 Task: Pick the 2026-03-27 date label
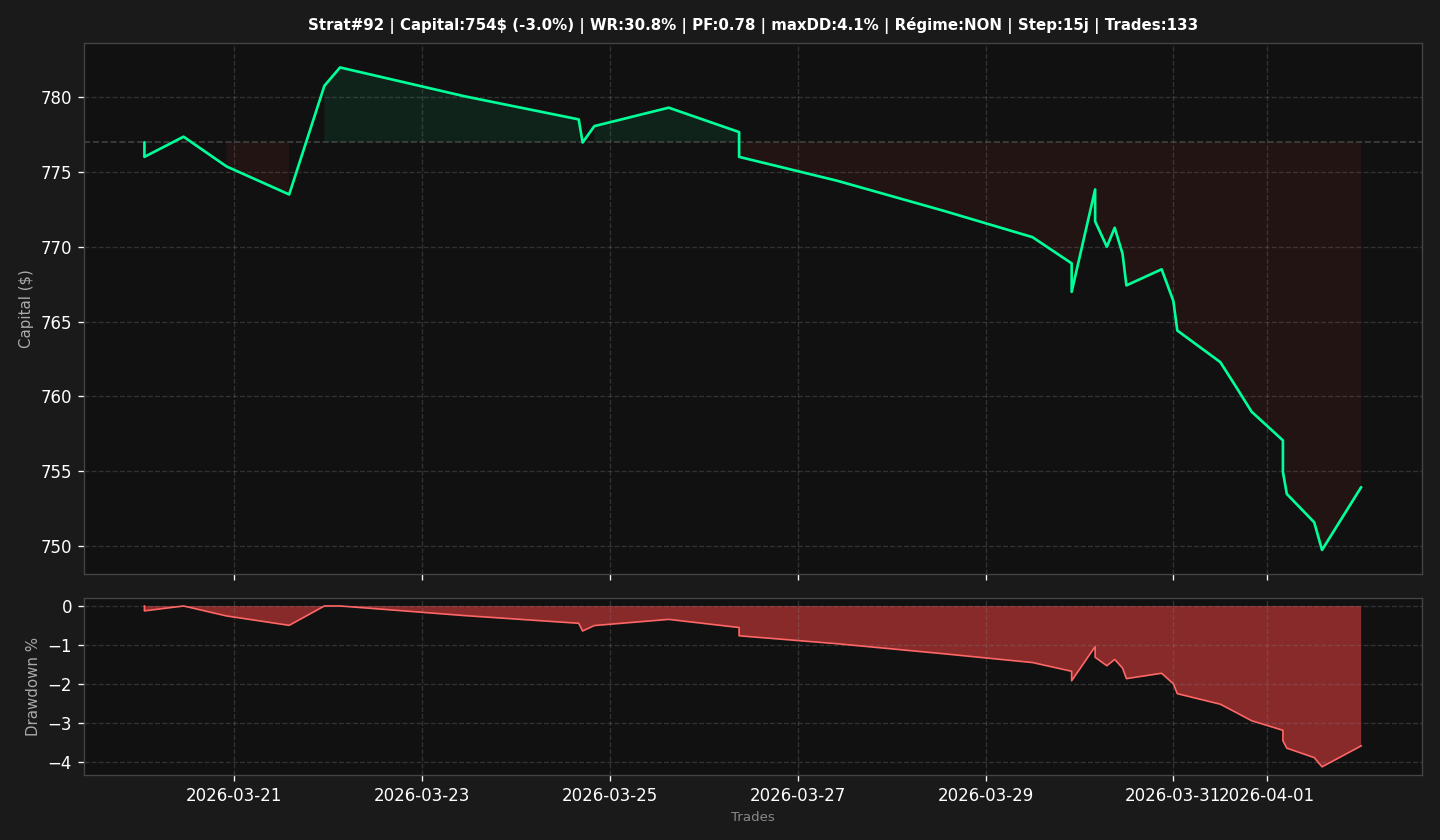(x=798, y=795)
